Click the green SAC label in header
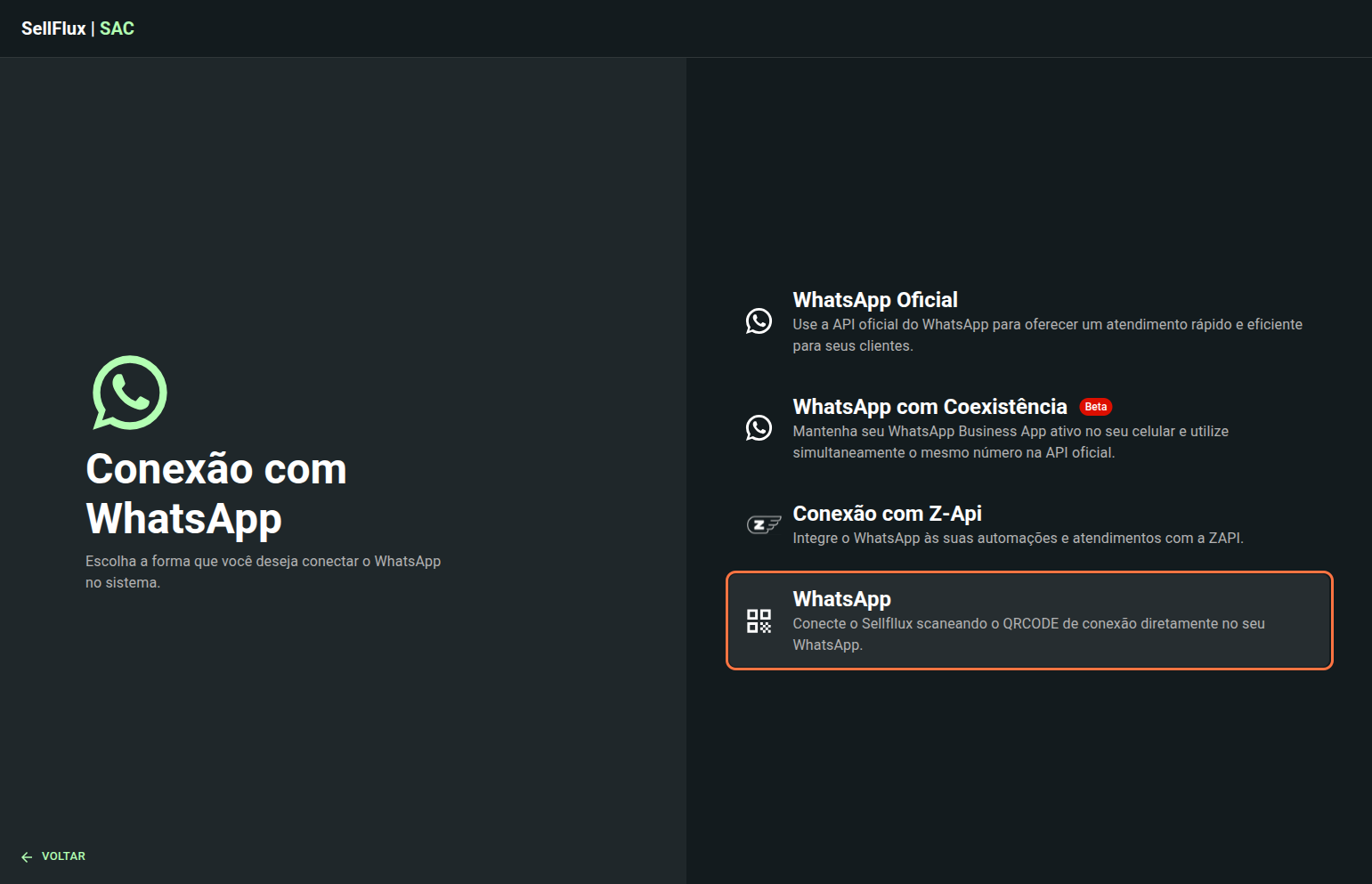The image size is (1372, 884). click(x=117, y=28)
